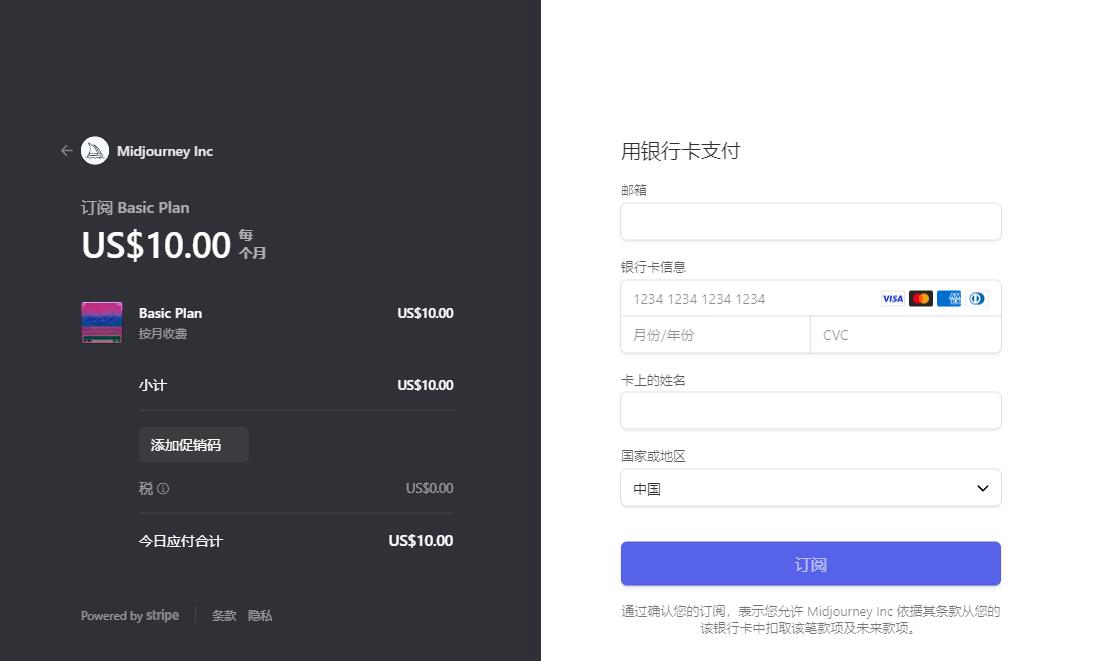Click the 用银行卡支付 heading
The height and width of the screenshot is (661, 1097).
click(x=680, y=151)
